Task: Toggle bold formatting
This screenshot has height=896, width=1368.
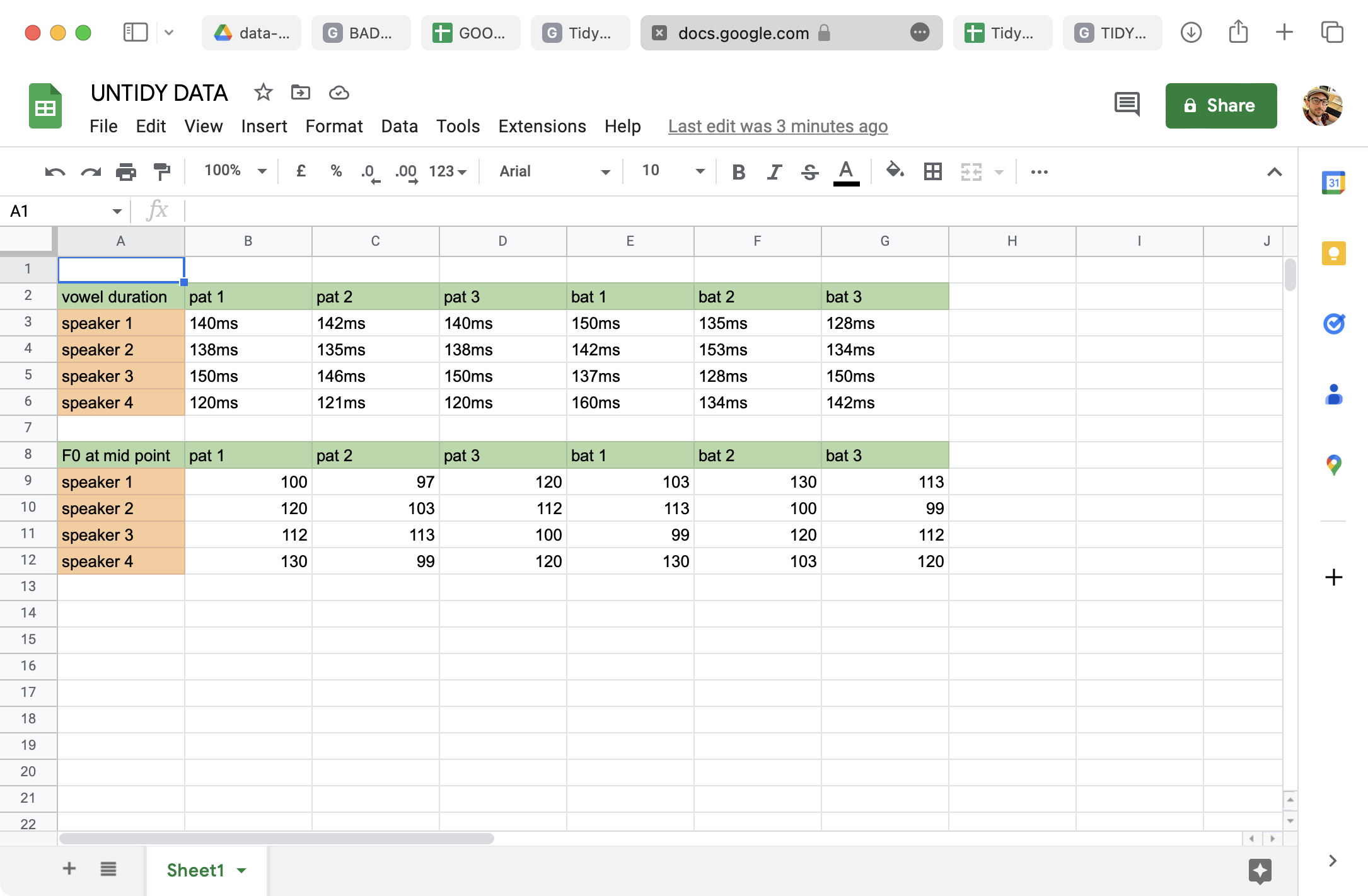Action: point(739,171)
